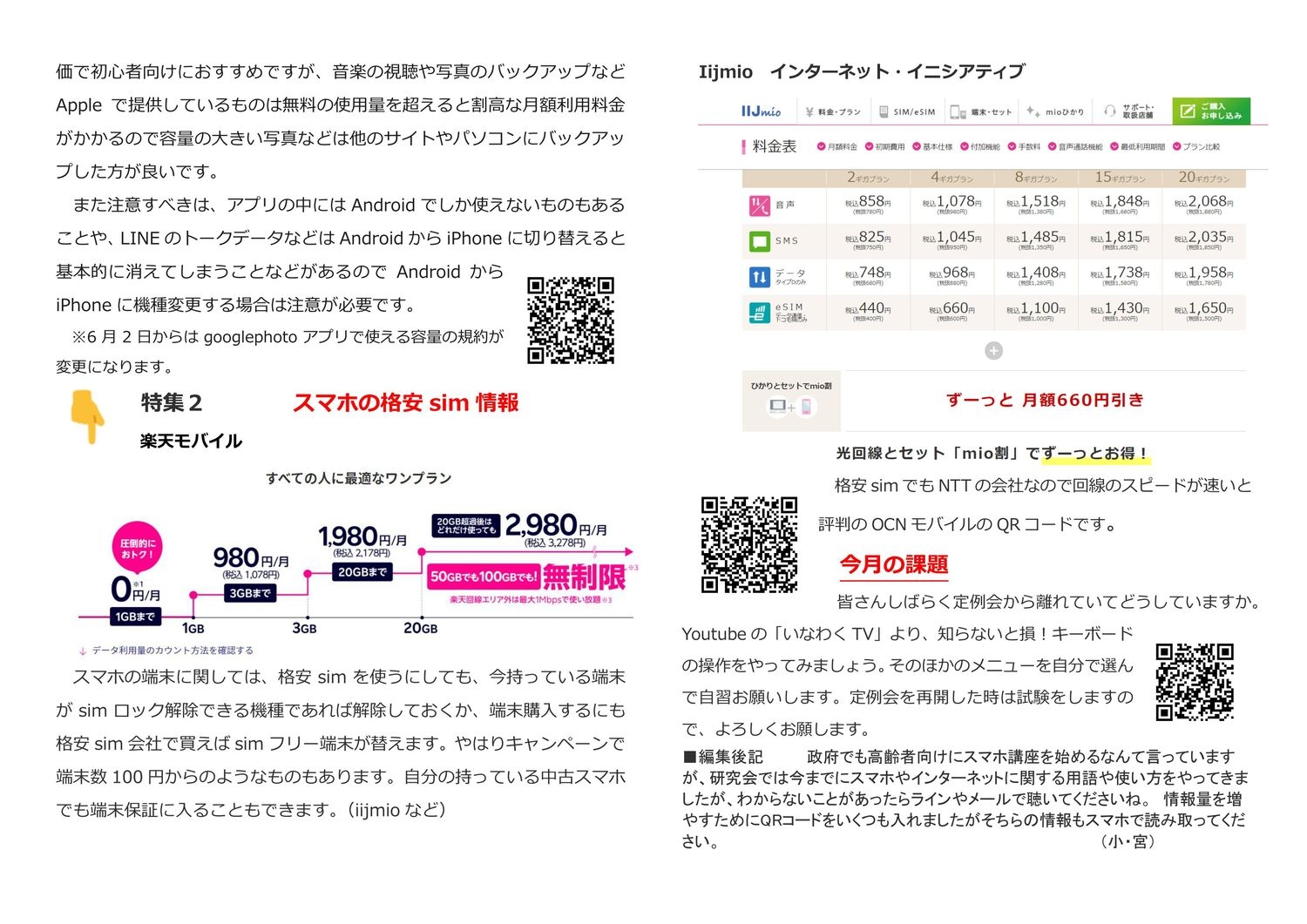Click the pink 圧倒的におトク! badge
The width and height of the screenshot is (1307, 924).
click(138, 549)
